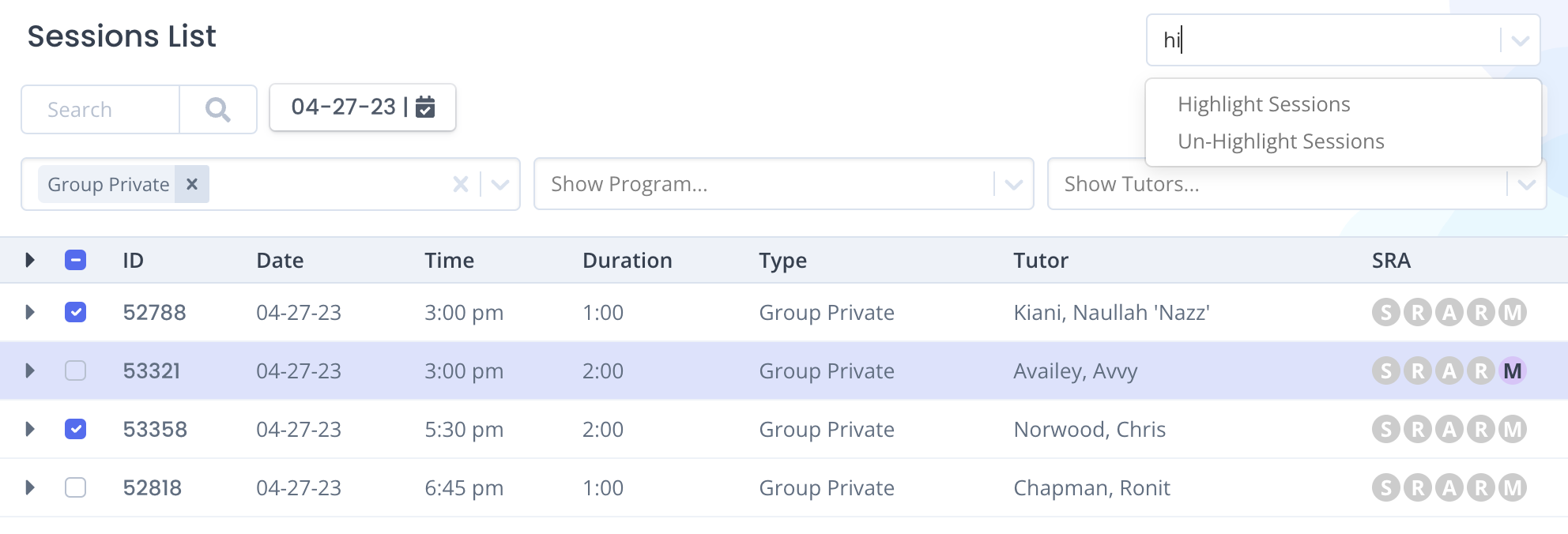Viewport: 1568px width, 534px height.
Task: Uncheck the checkbox for session 52788
Action: (76, 312)
